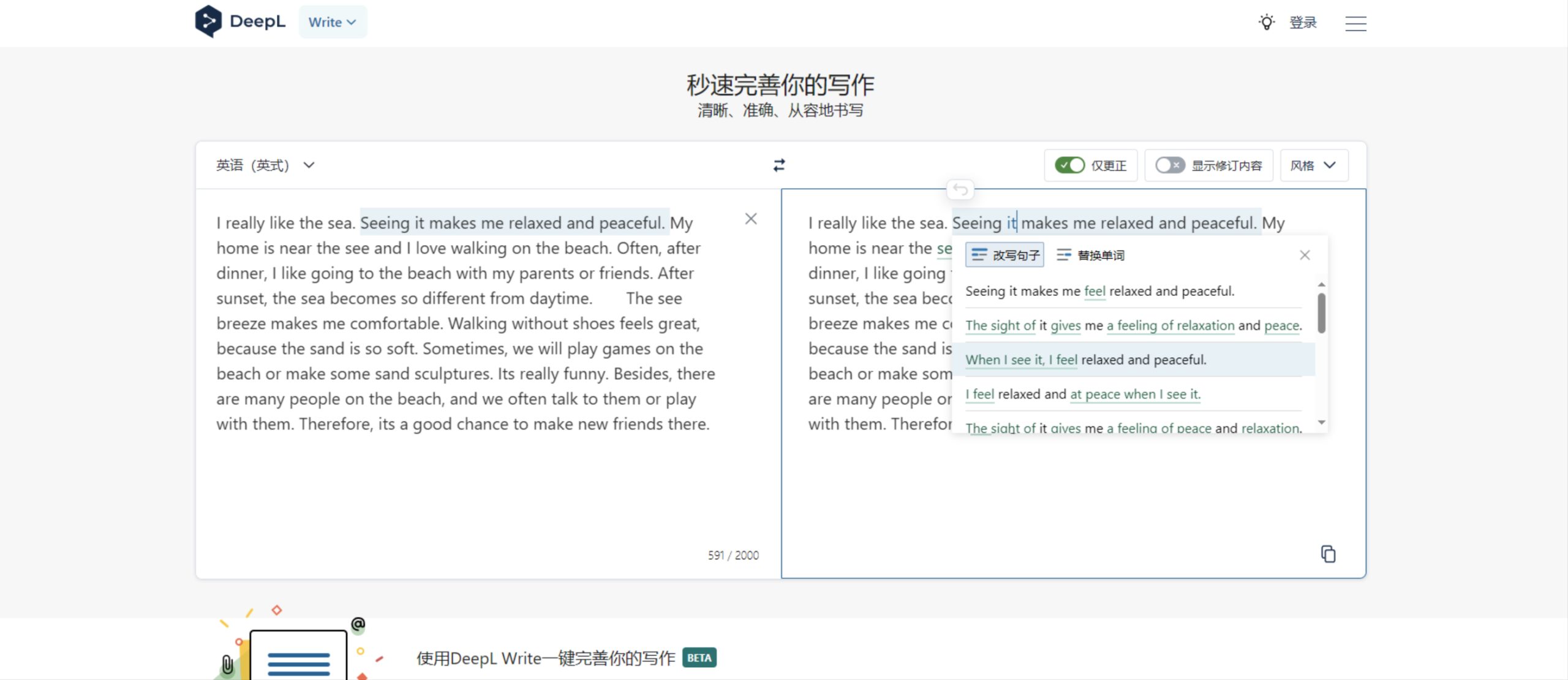This screenshot has height=680, width=1568.
Task: Choose 'When I see it, I feel relaxed' suggestion
Action: pos(1133,360)
